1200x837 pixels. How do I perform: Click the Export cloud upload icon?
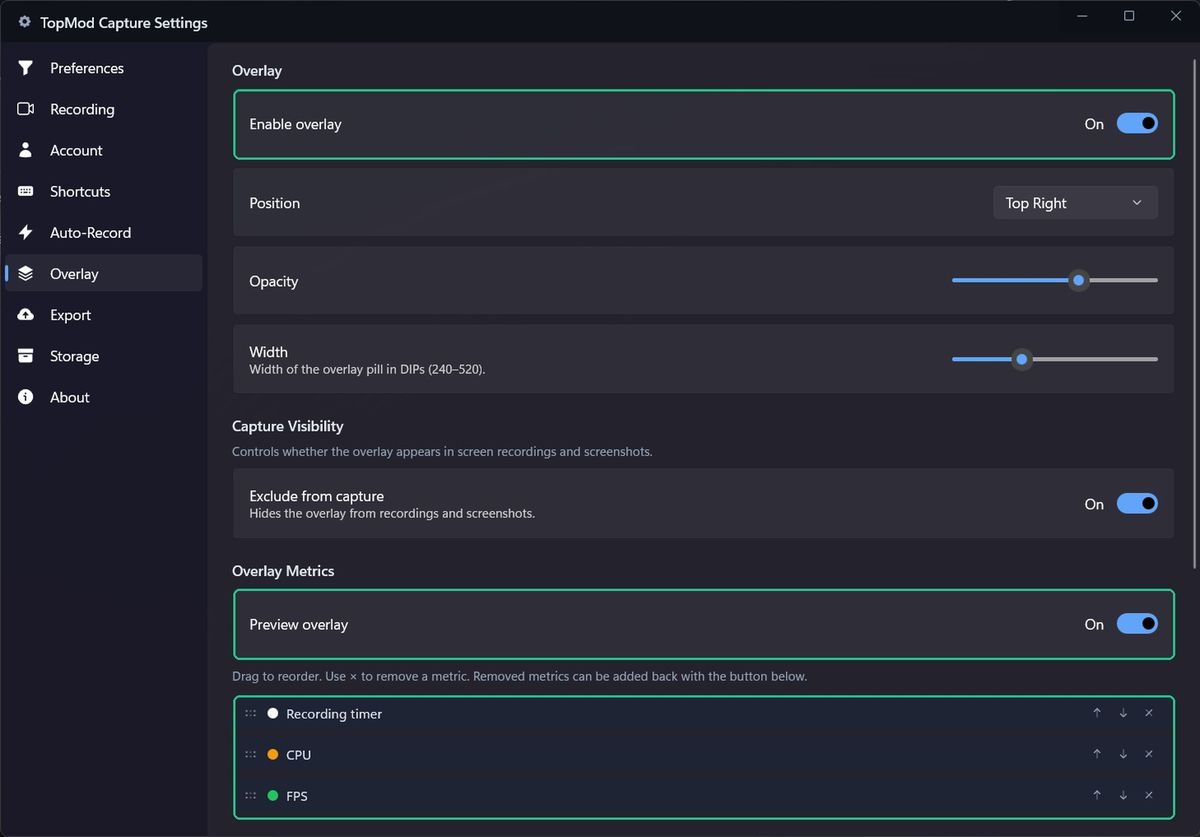[26, 315]
